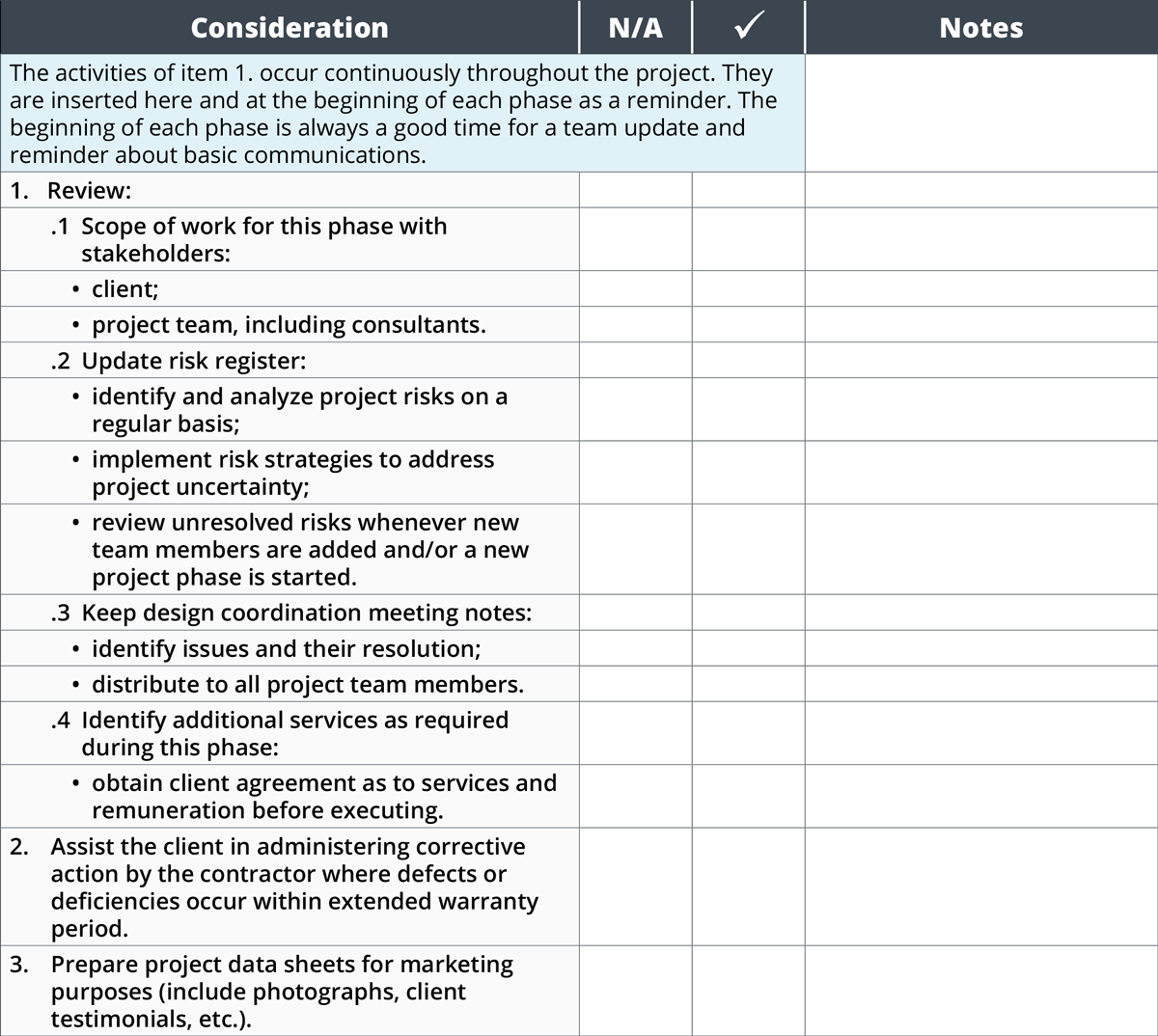
Task: Click 'Identify additional services as required' item
Action: tap(280, 733)
